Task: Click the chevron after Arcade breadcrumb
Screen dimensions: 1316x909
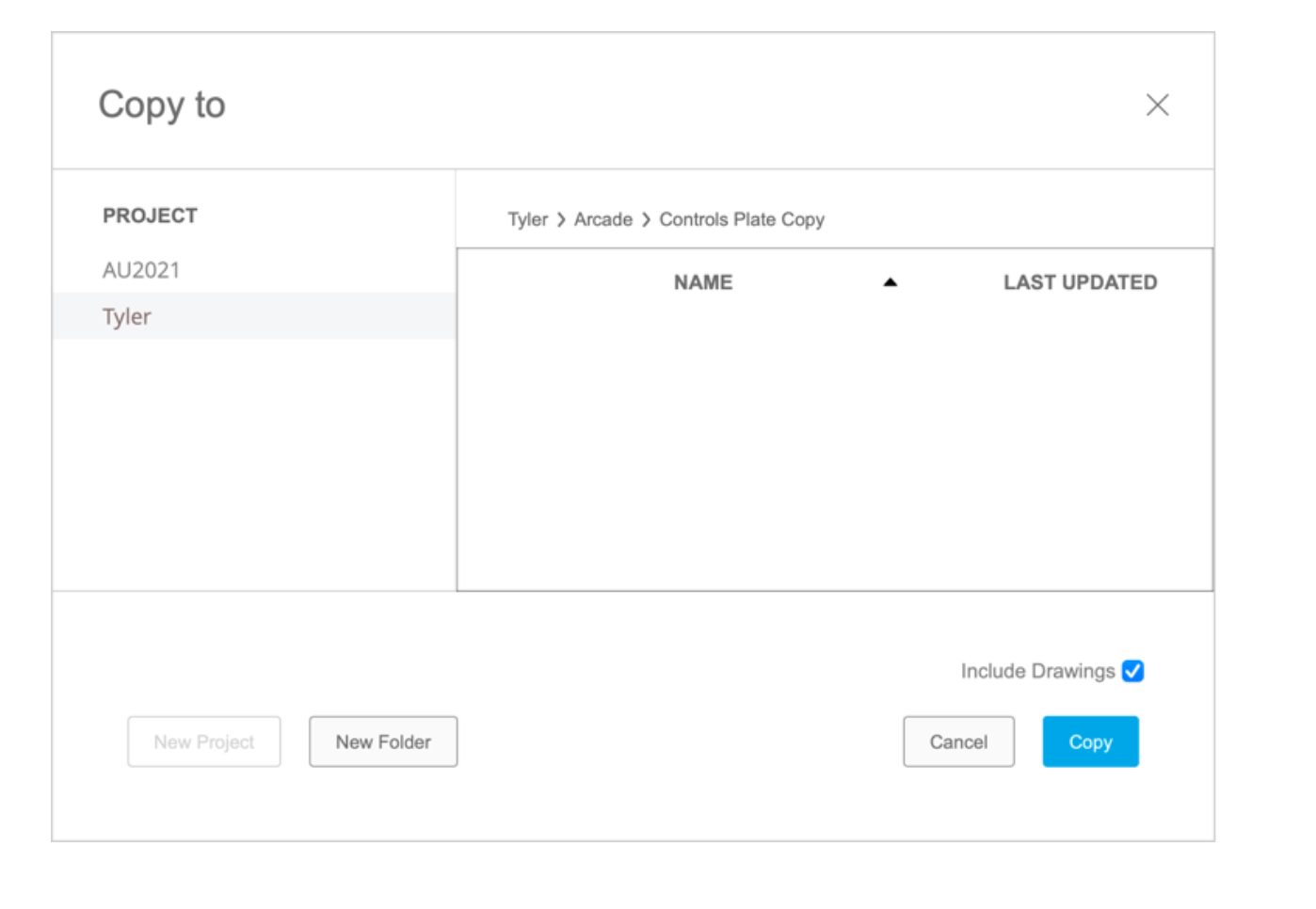Action: pos(646,219)
